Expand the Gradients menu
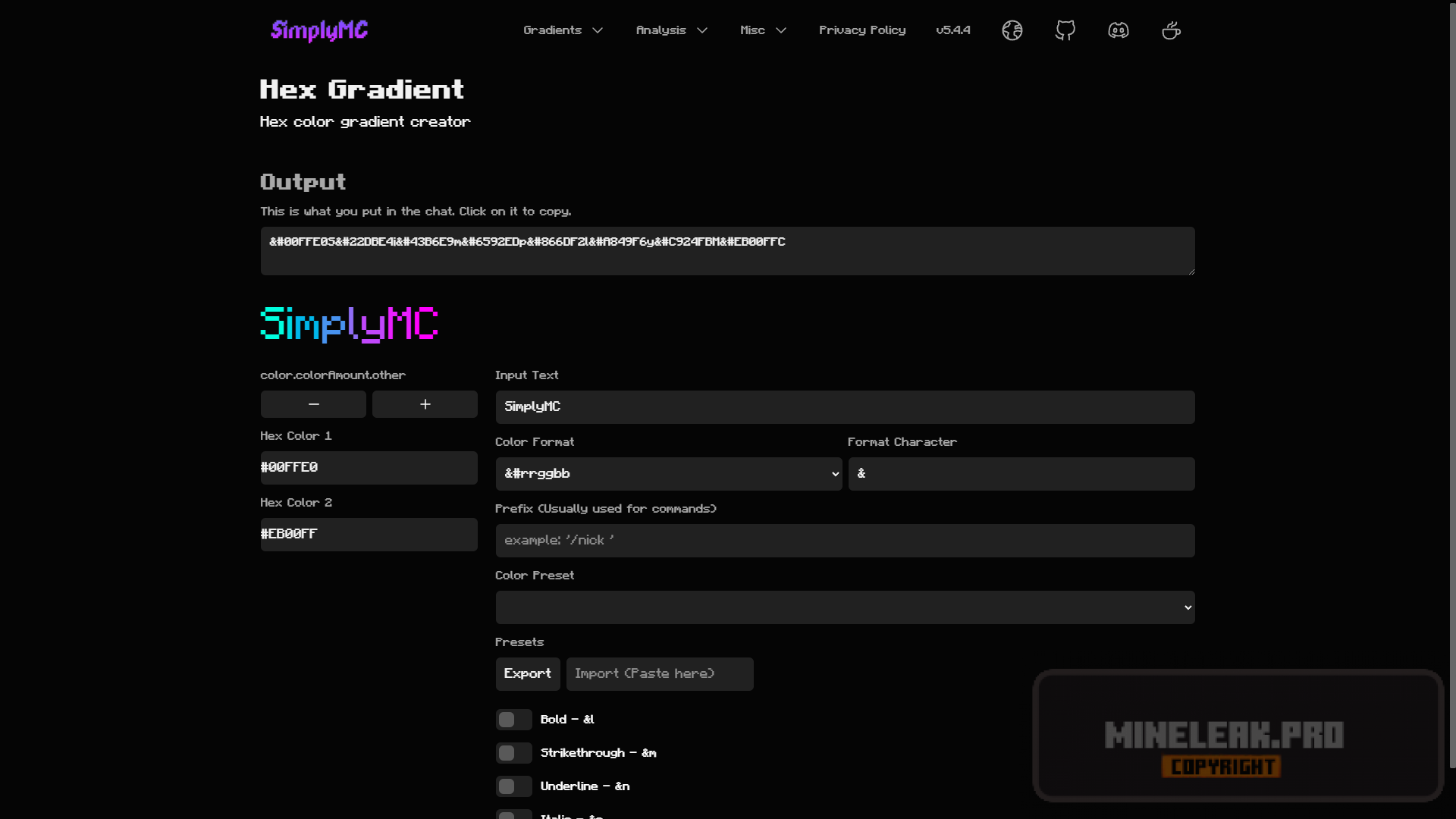Image resolution: width=1456 pixels, height=819 pixels. pyautogui.click(x=563, y=30)
